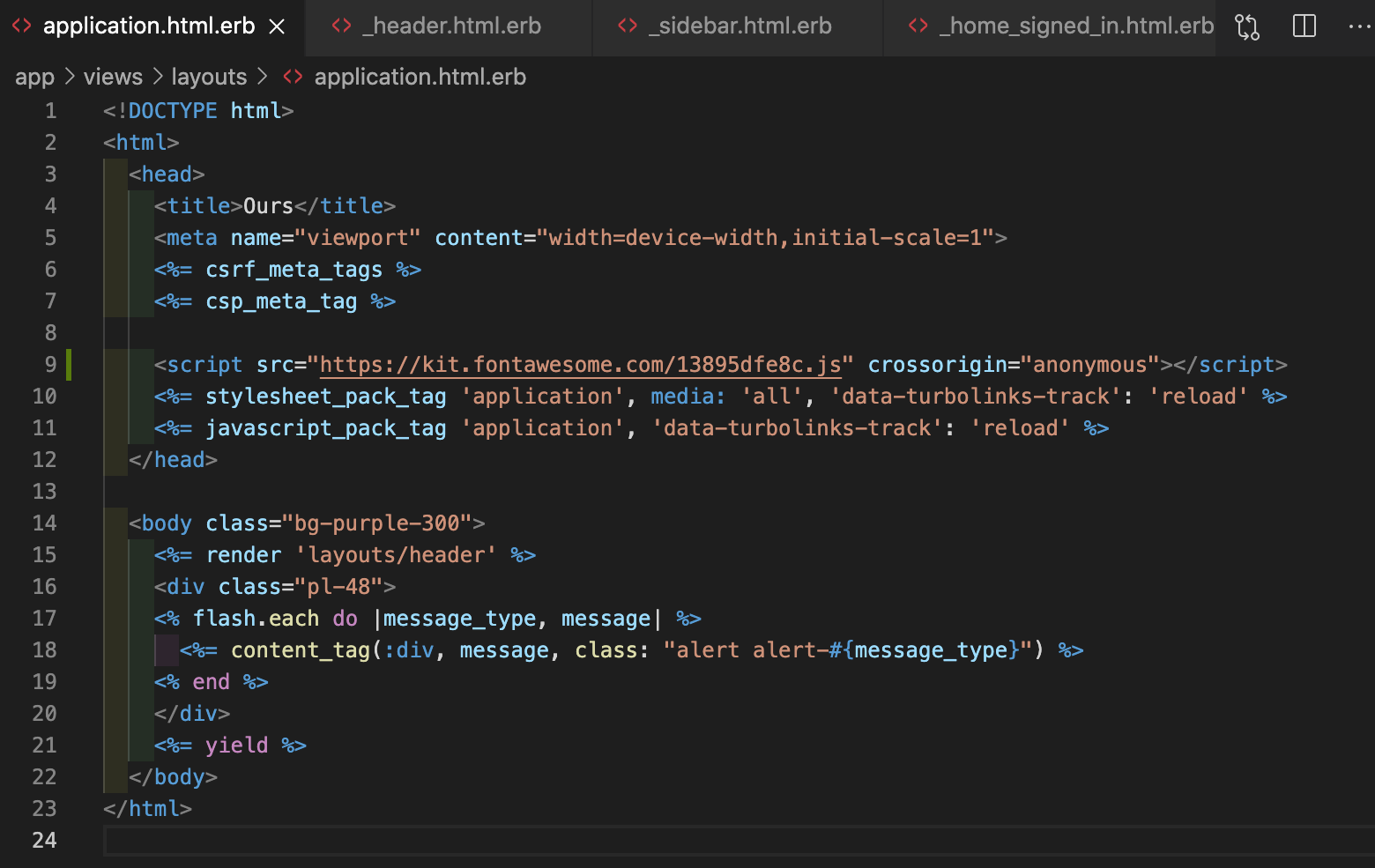This screenshot has width=1375, height=868.
Task: Click the 'app' breadcrumb segment
Action: [35, 78]
